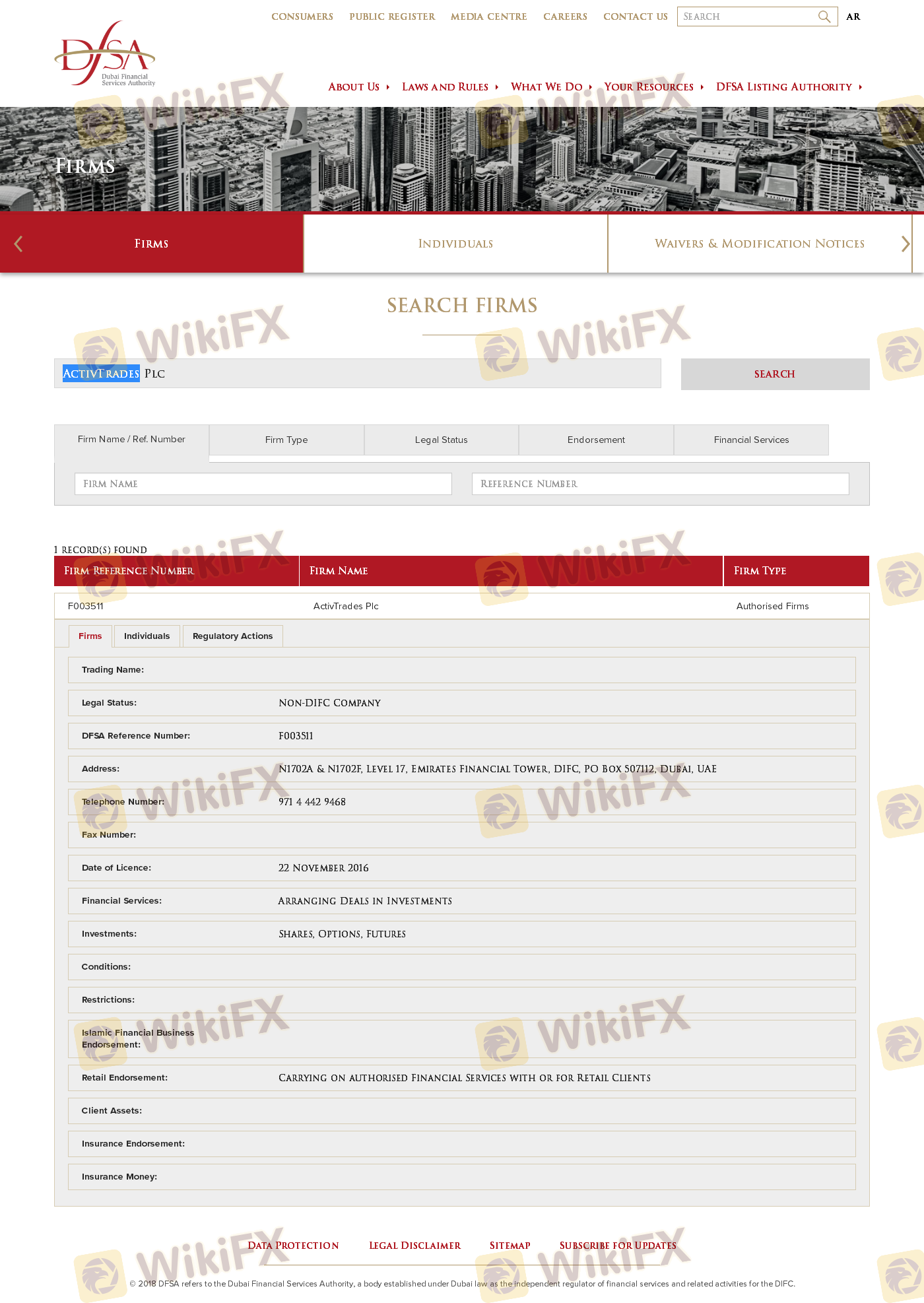Viewport: 924px width, 1303px height.
Task: Expand Laws and Rules menu
Action: pos(449,87)
